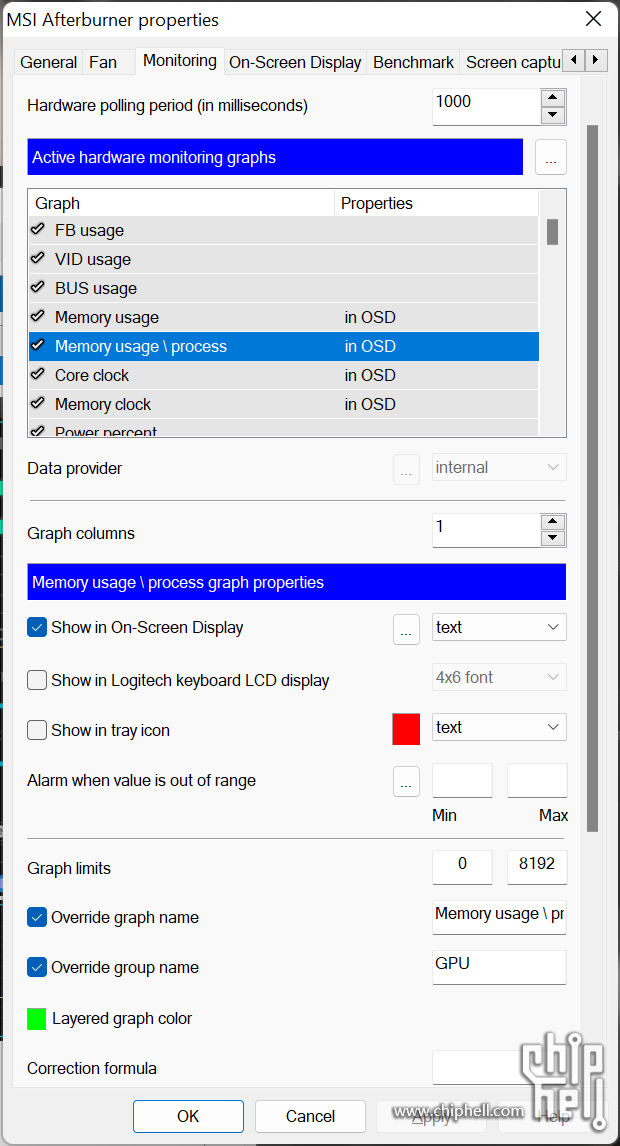This screenshot has width=620, height=1146.
Task: Uncheck Override graph name
Action: tap(37, 917)
